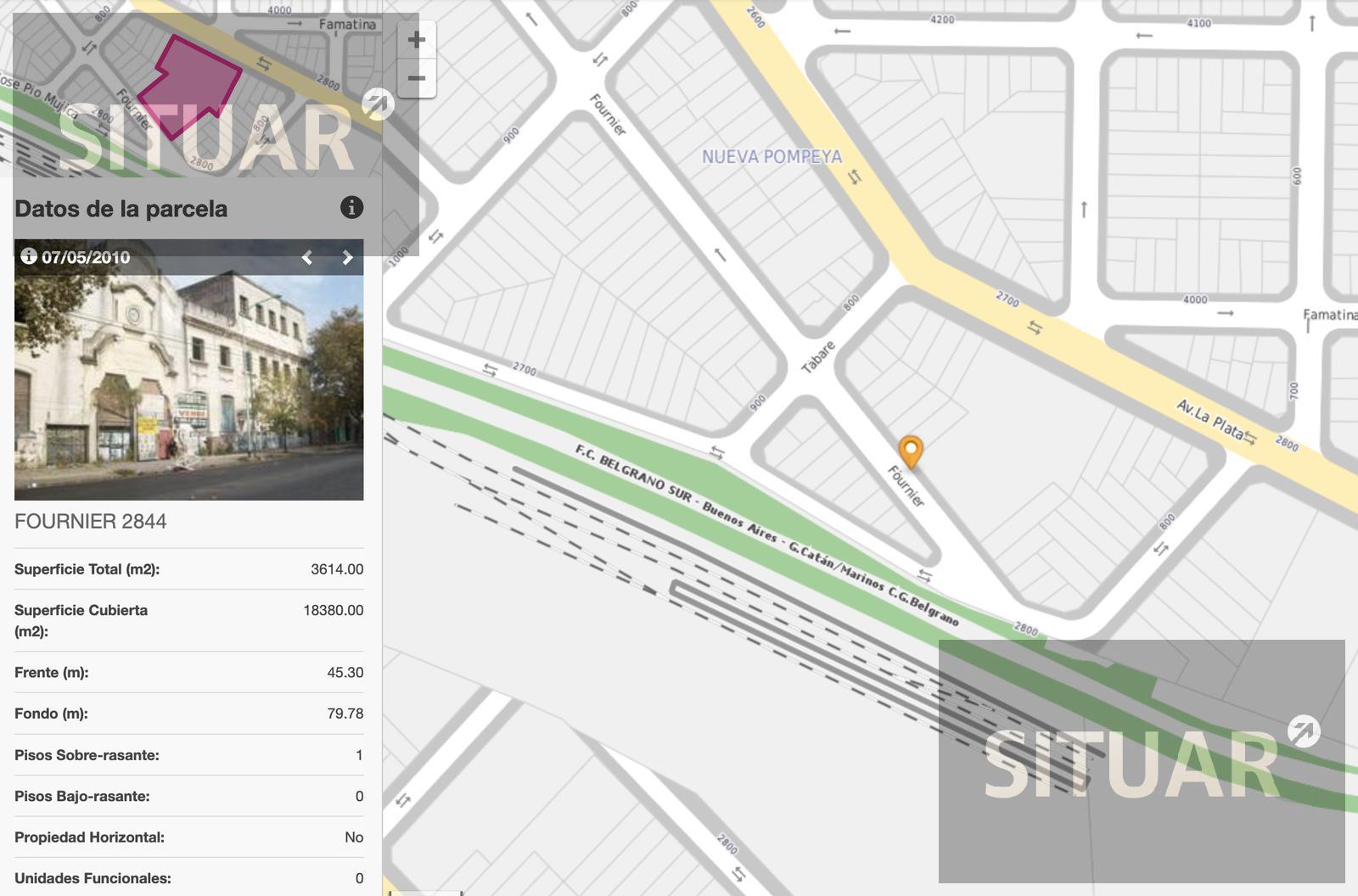Select the Superficie Total (m2) label

[x=87, y=569]
